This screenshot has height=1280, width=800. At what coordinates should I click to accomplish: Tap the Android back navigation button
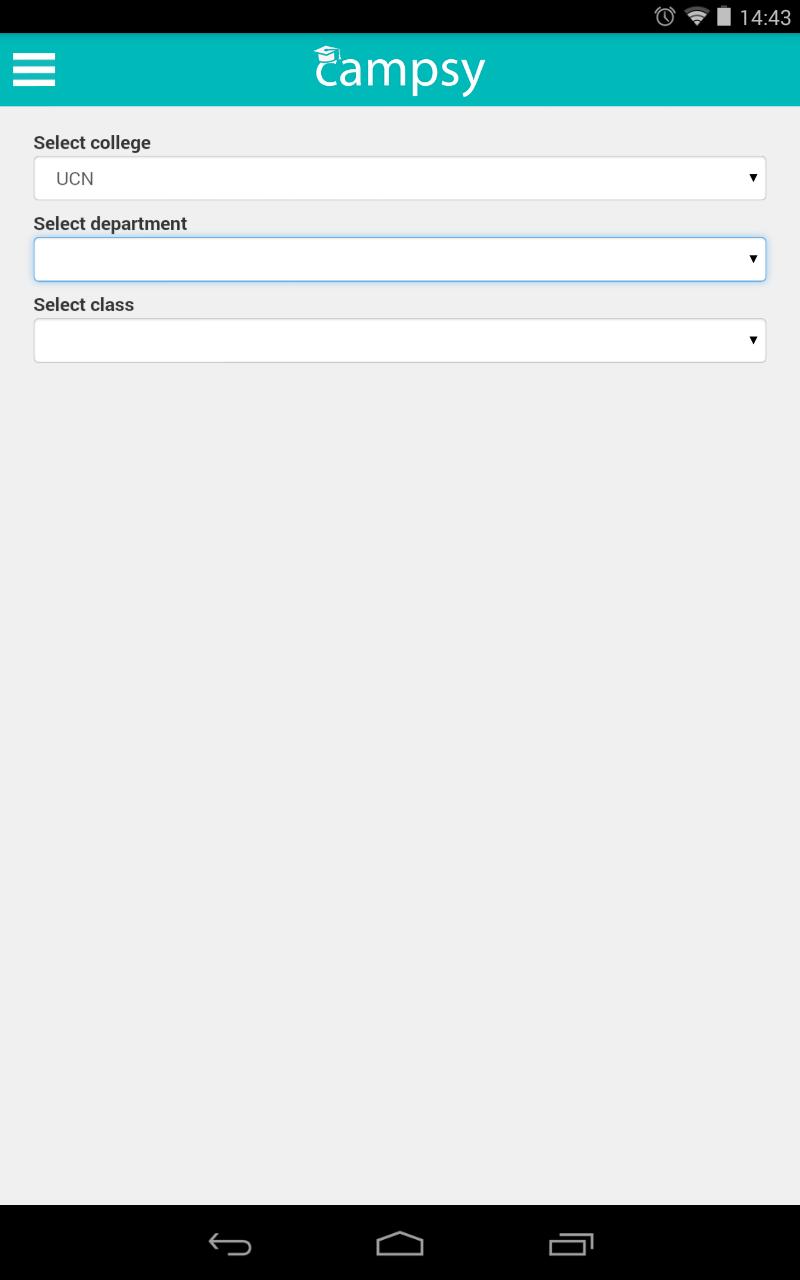229,1243
